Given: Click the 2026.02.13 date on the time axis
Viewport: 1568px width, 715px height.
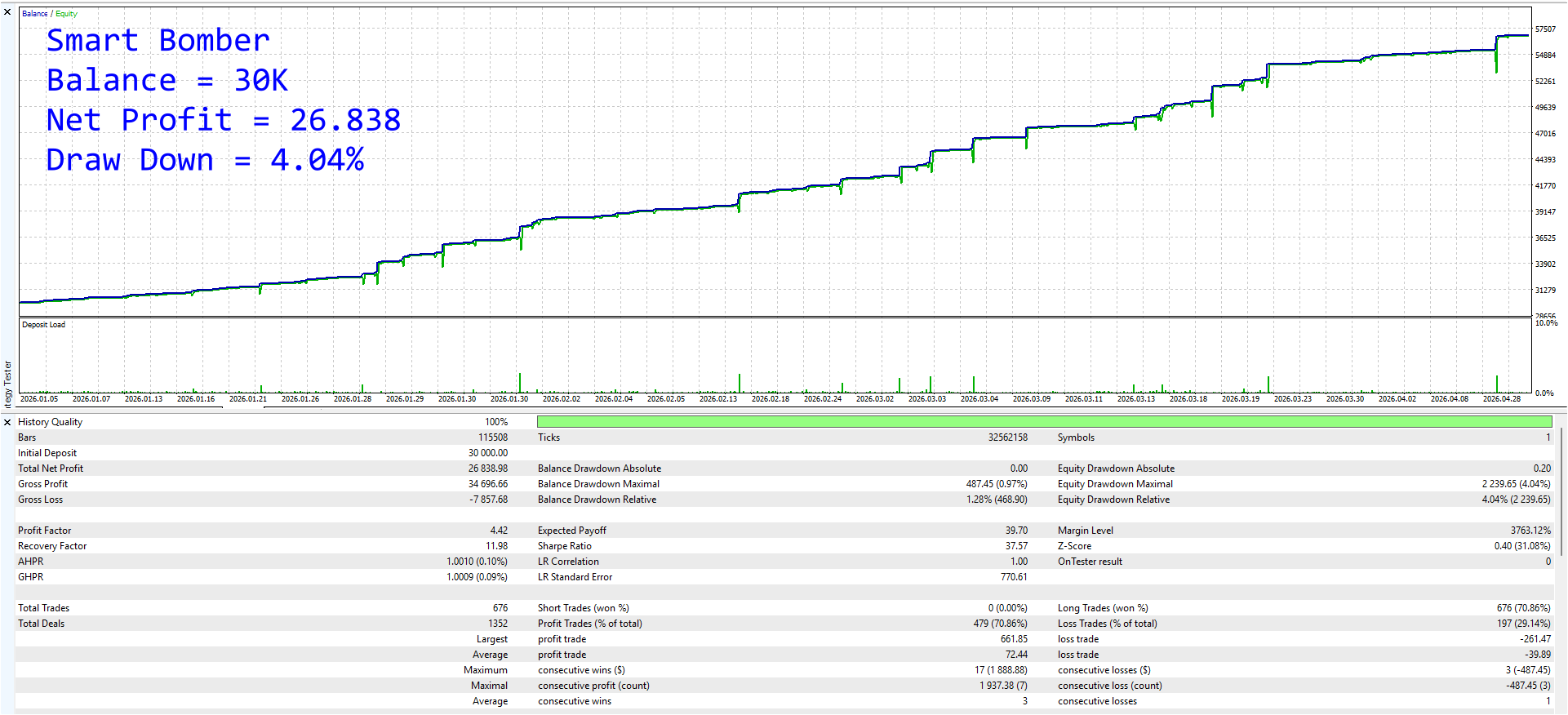Looking at the screenshot, I should (717, 399).
